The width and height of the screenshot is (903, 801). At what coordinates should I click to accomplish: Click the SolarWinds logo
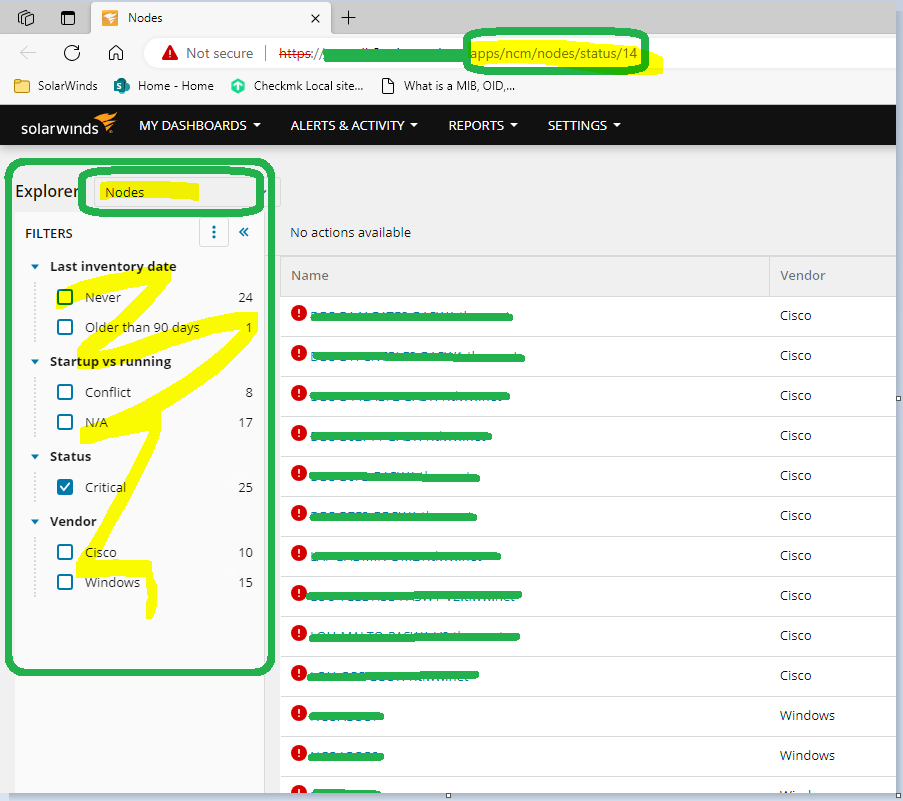69,124
